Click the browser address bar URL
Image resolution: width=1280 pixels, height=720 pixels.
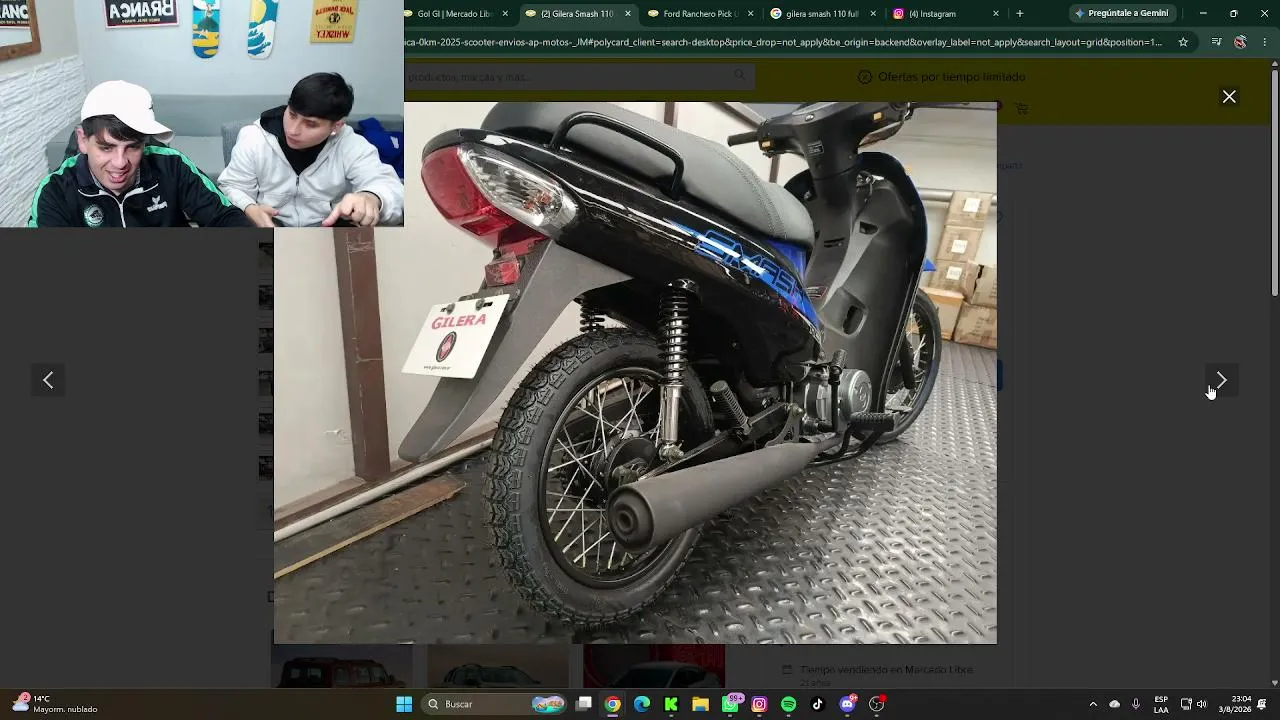point(783,42)
